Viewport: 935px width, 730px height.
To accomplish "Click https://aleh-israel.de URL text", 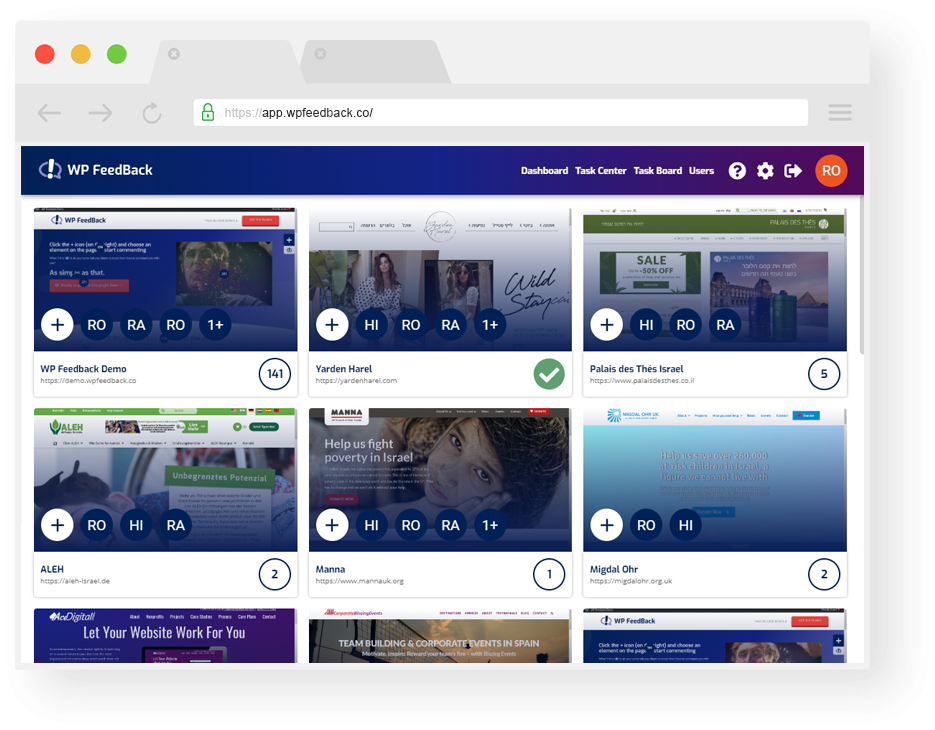I will [75, 581].
